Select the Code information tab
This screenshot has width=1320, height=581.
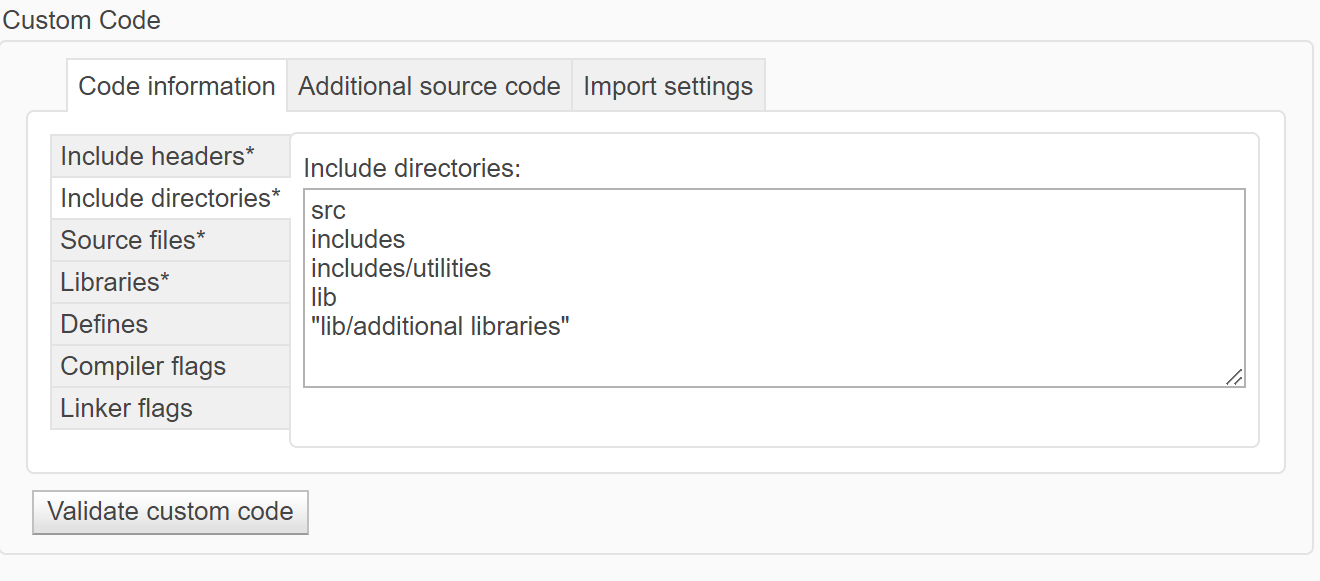click(x=176, y=86)
